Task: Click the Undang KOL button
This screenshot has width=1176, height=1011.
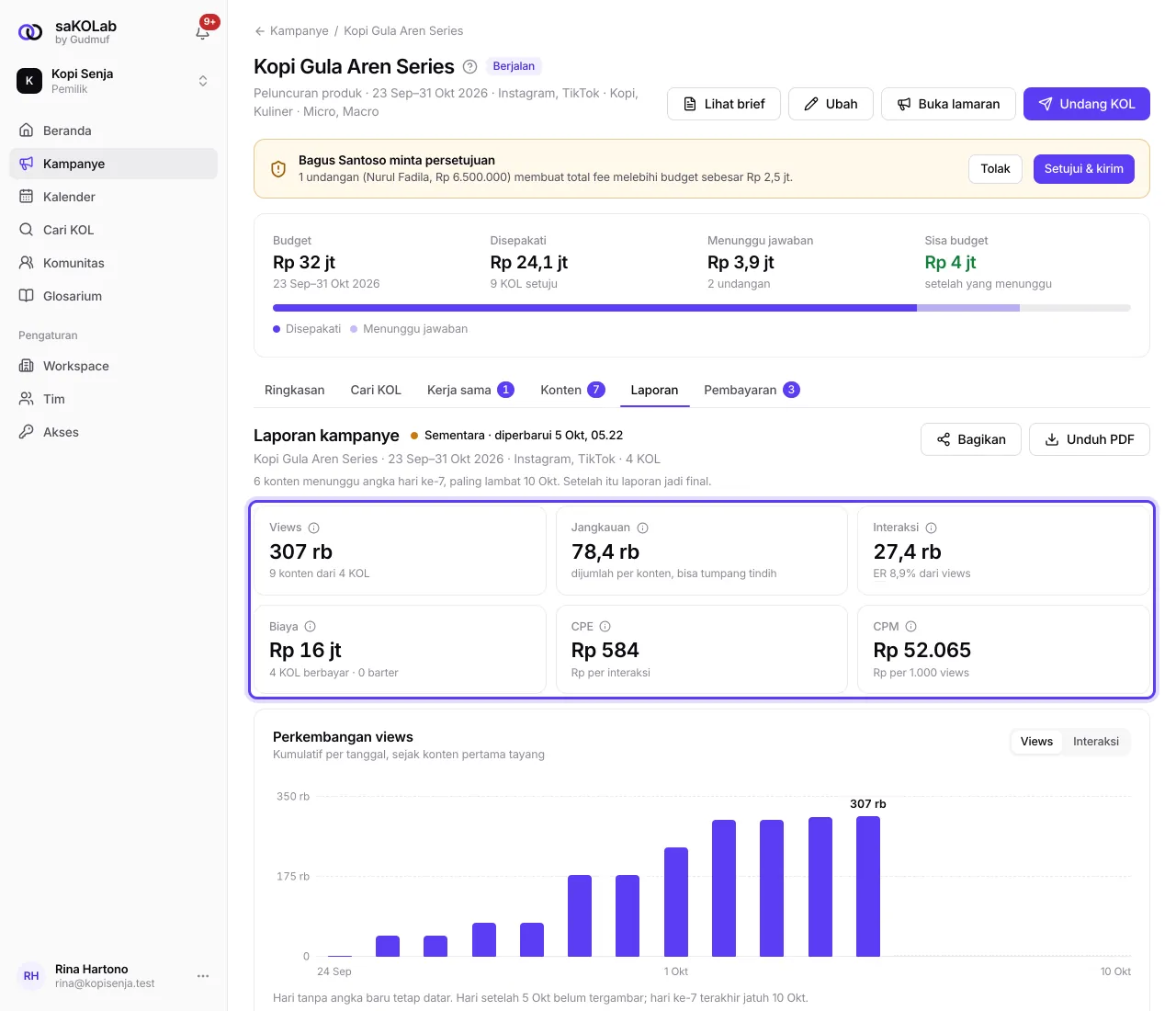Action: click(1087, 104)
